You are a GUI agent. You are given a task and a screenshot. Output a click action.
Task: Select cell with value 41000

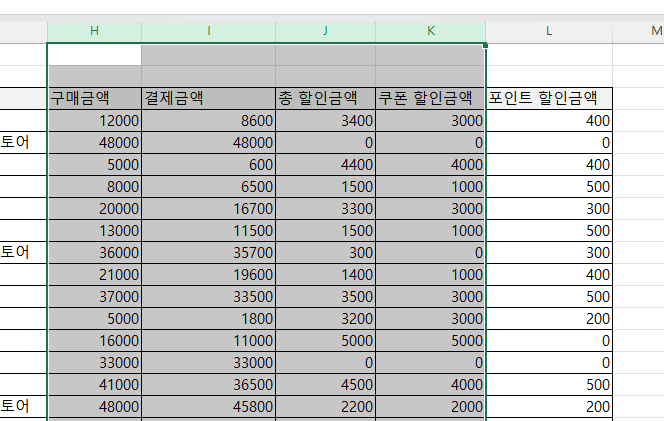click(x=95, y=385)
